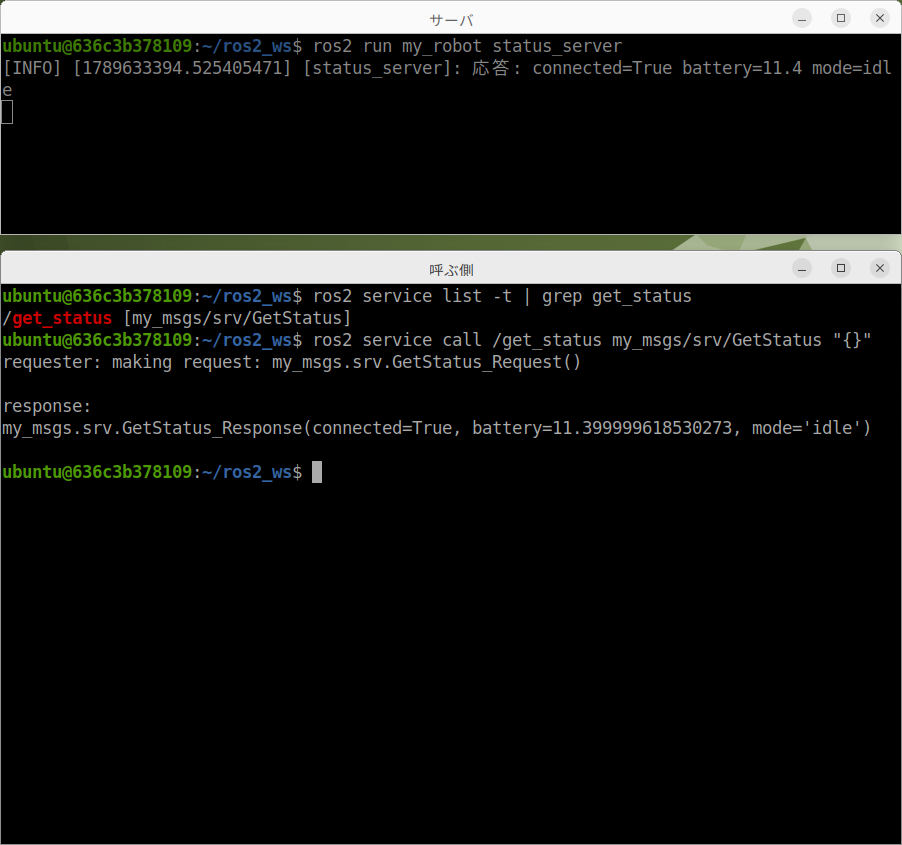This screenshot has width=902, height=845.
Task: Click '[my_msgs/srv/GetStatus]' service type output
Action: pyautogui.click(x=236, y=318)
